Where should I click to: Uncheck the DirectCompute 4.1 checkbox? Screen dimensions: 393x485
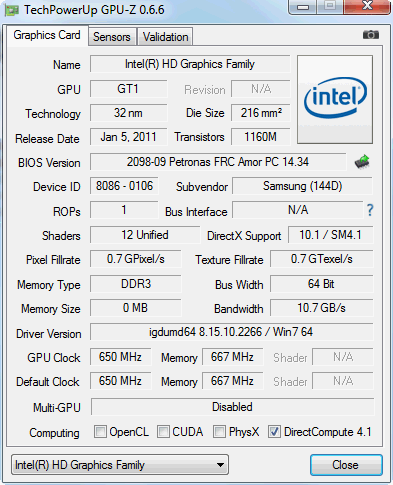coord(274,431)
